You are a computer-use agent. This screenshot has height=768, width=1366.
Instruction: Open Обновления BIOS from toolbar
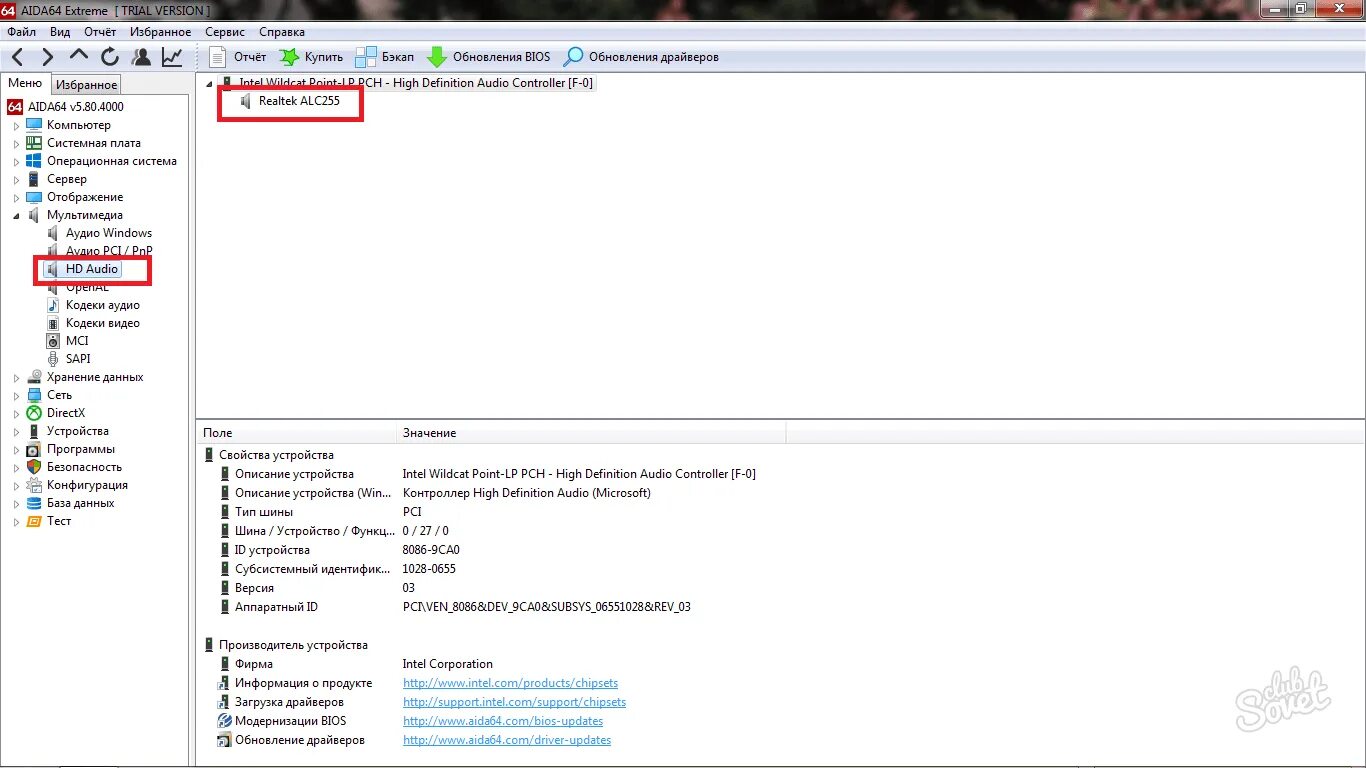point(489,57)
